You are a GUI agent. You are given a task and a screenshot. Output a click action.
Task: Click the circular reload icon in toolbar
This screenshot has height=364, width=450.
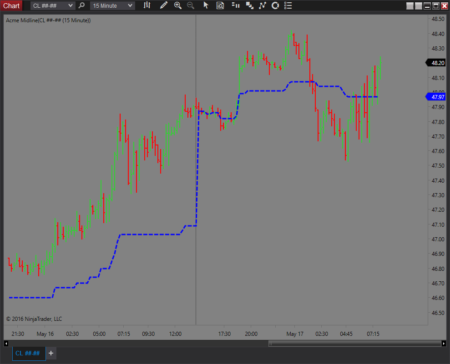(275, 5)
